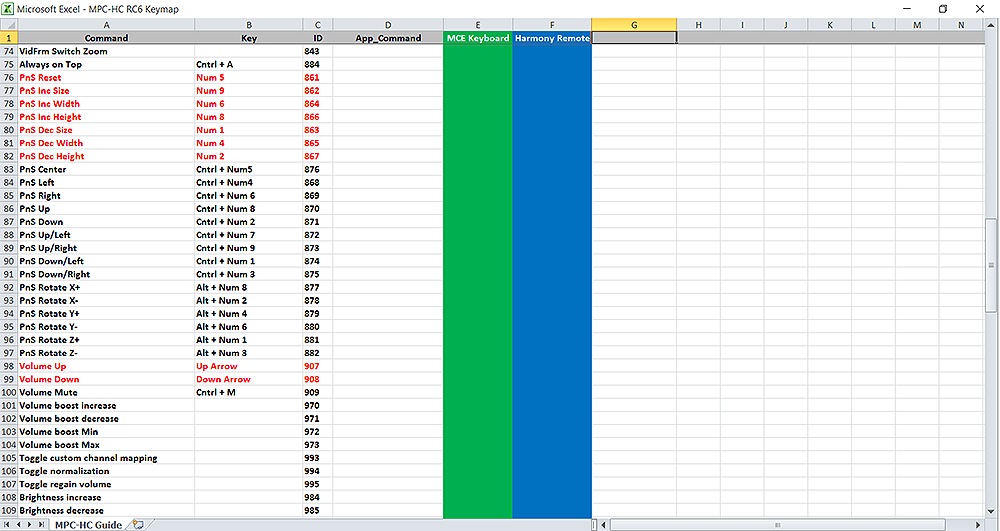
Task: Select the 'Num 9' key cell
Action: [249, 91]
